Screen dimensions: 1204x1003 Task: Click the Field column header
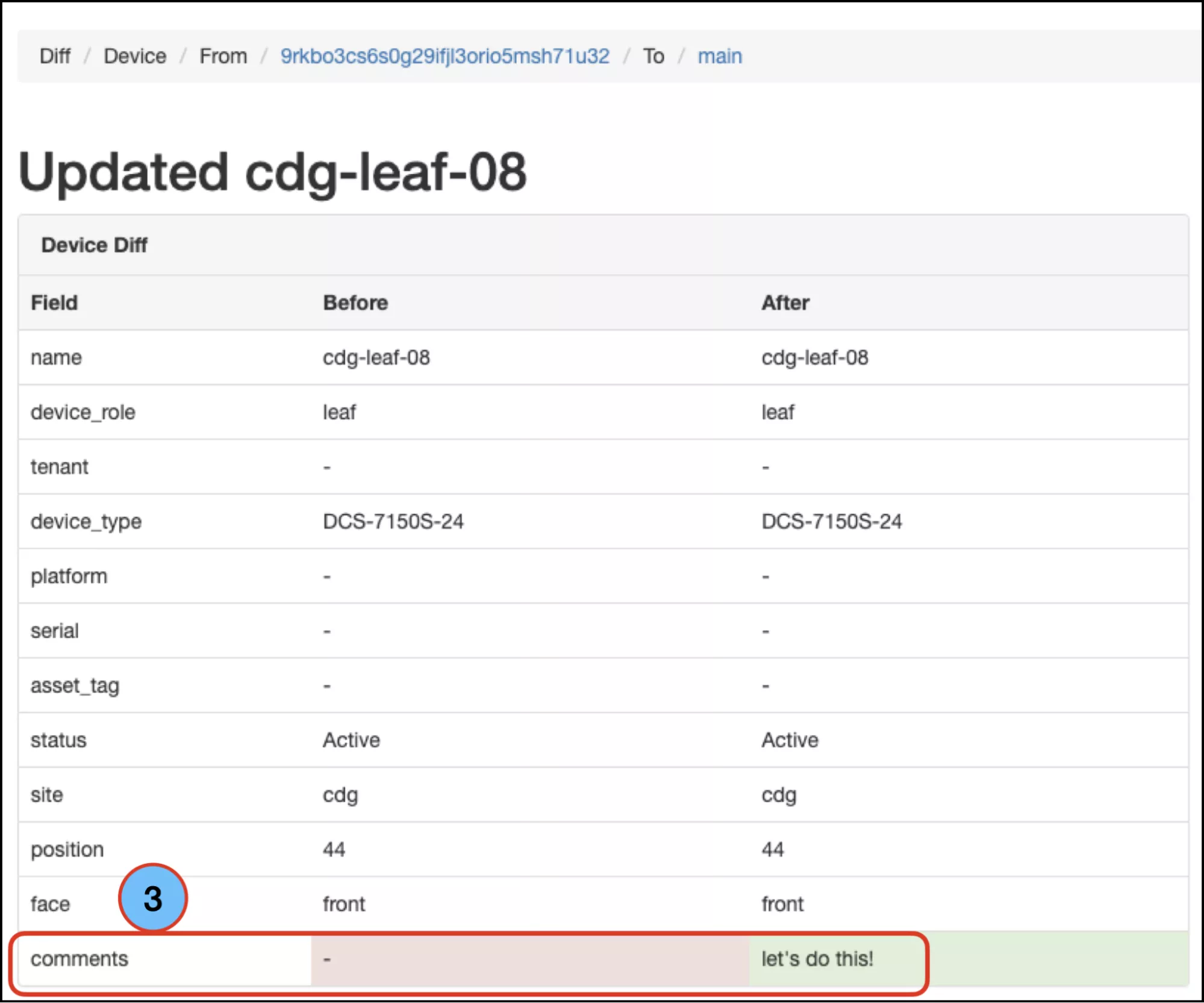click(54, 302)
